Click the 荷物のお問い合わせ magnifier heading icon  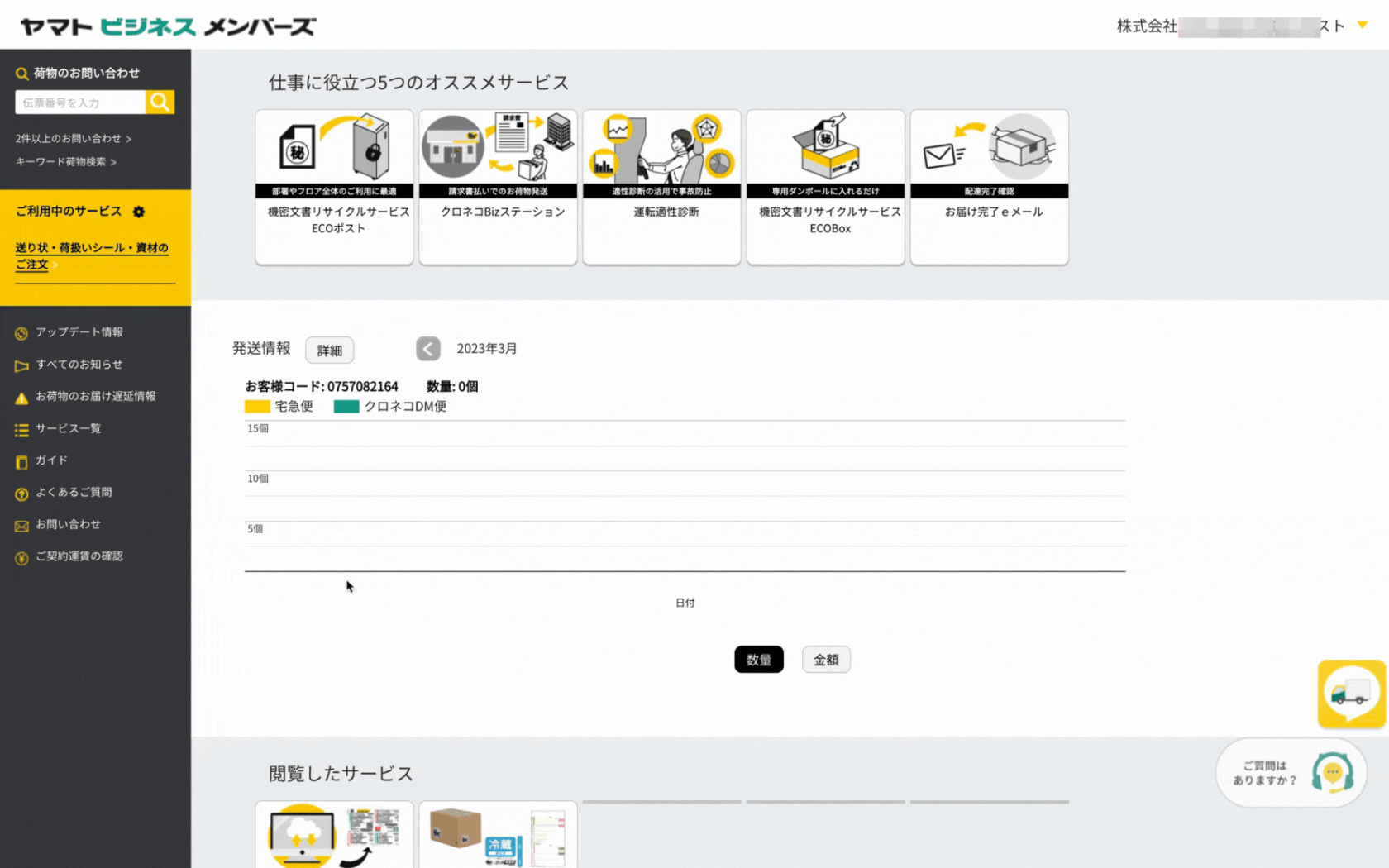pyautogui.click(x=21, y=74)
